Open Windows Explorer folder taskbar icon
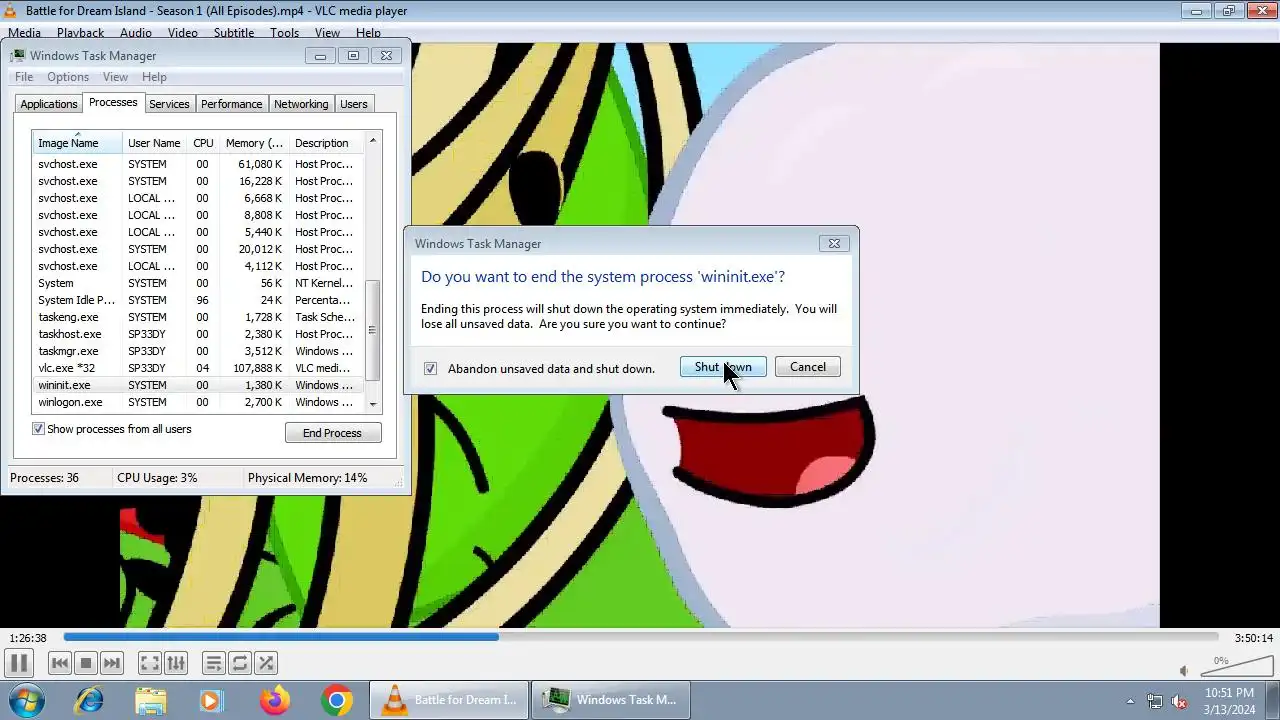 point(150,700)
